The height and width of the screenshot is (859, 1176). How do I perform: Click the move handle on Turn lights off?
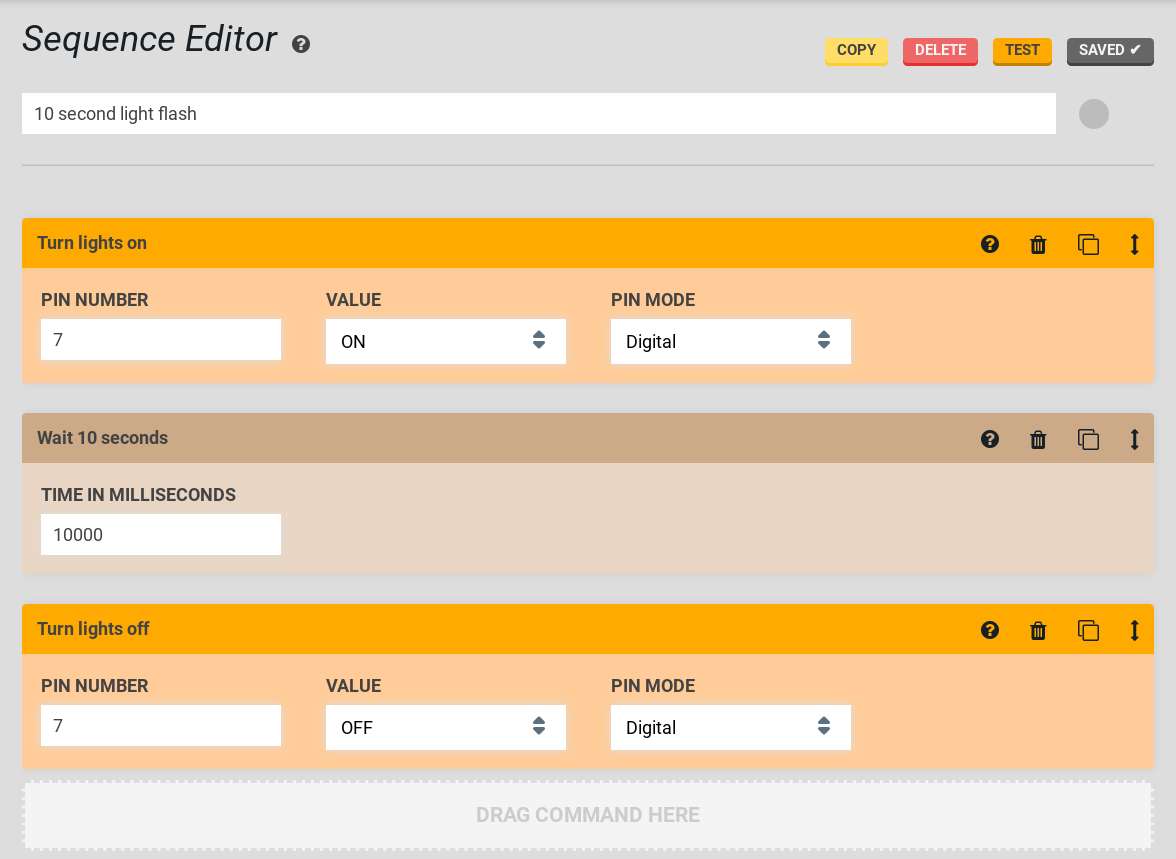coord(1134,630)
